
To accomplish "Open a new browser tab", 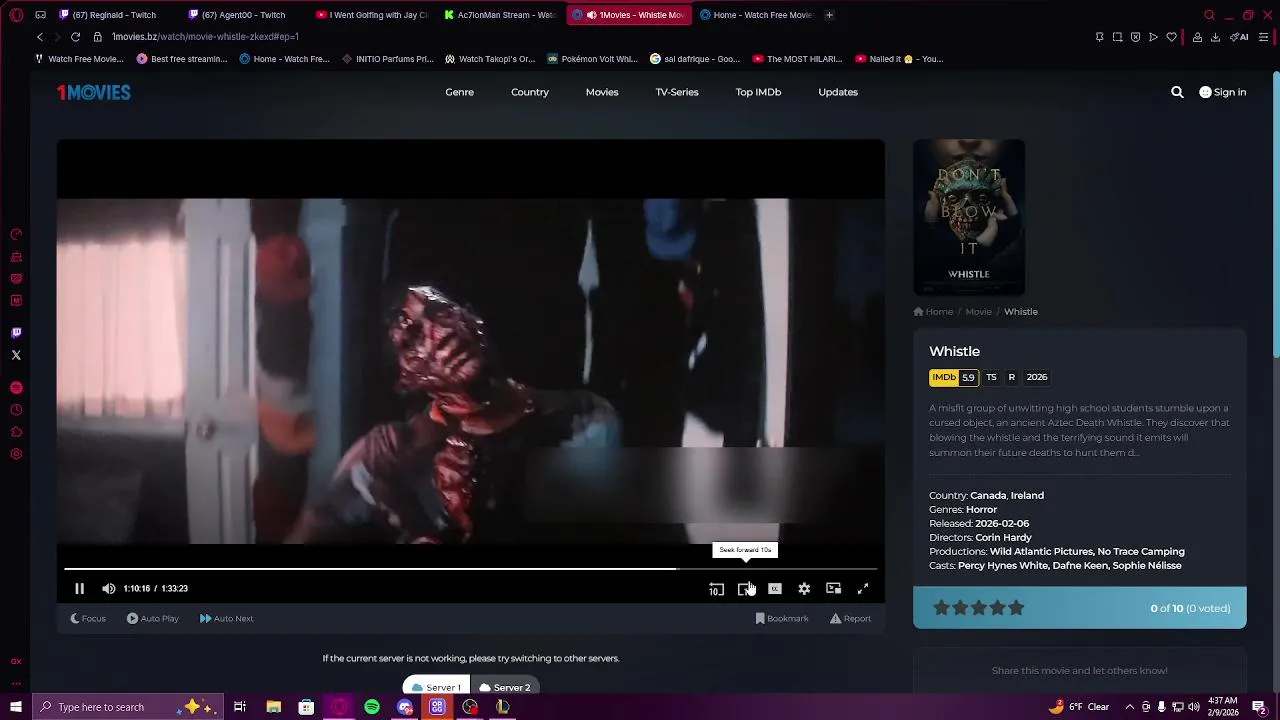I will (829, 15).
